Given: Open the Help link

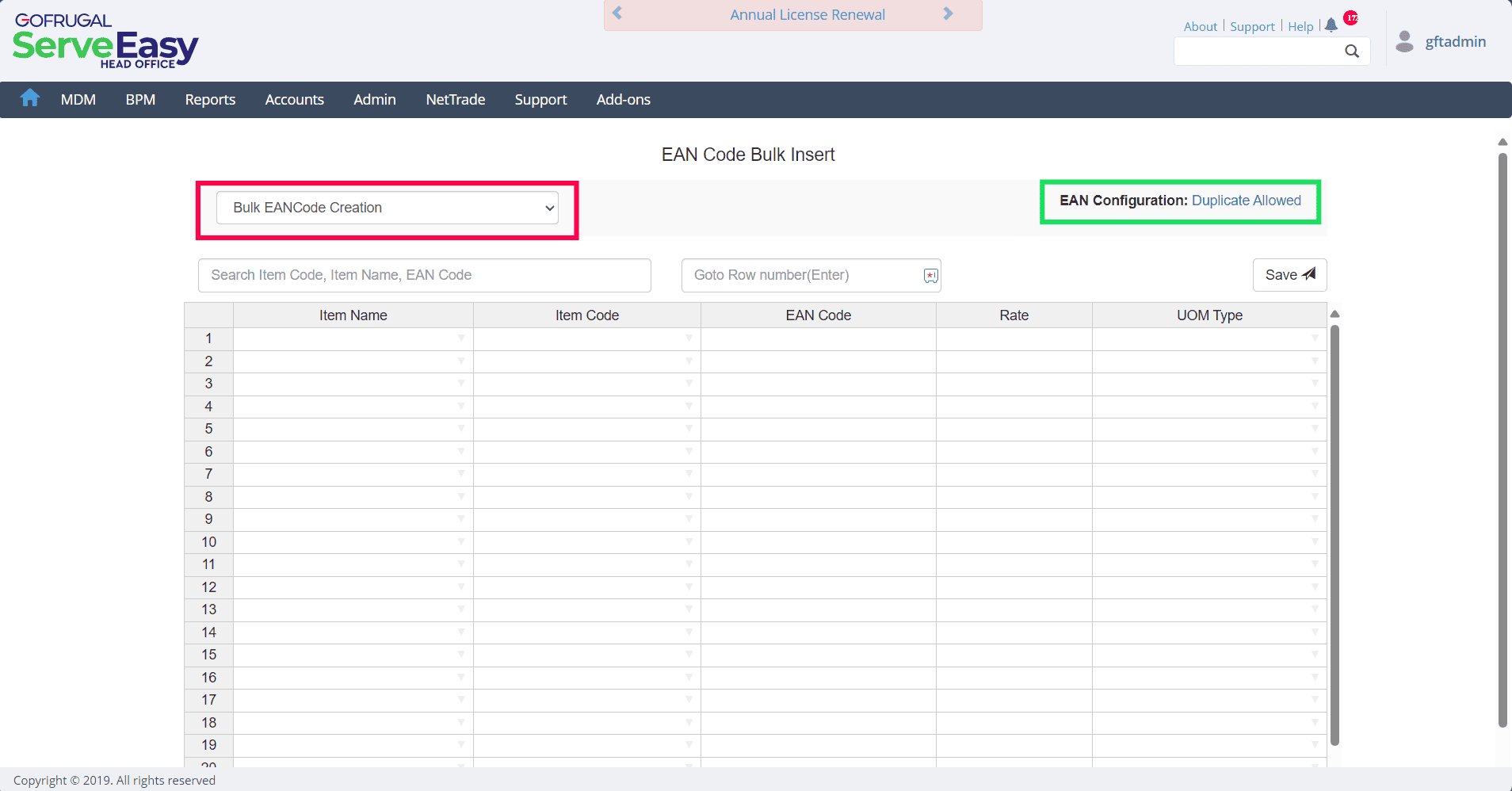Looking at the screenshot, I should 1300,26.
